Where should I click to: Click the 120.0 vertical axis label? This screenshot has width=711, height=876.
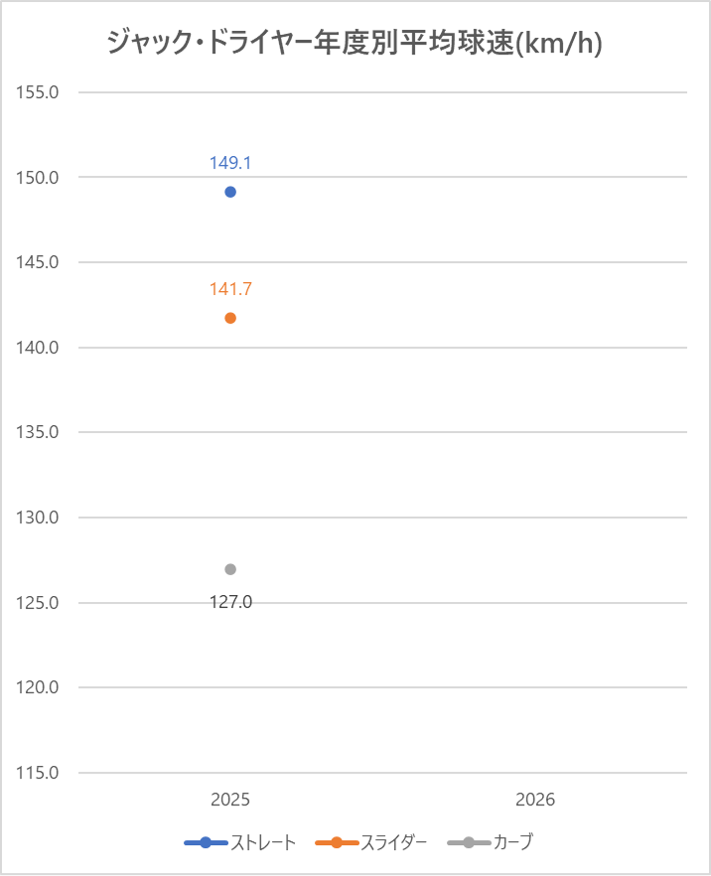click(39, 687)
